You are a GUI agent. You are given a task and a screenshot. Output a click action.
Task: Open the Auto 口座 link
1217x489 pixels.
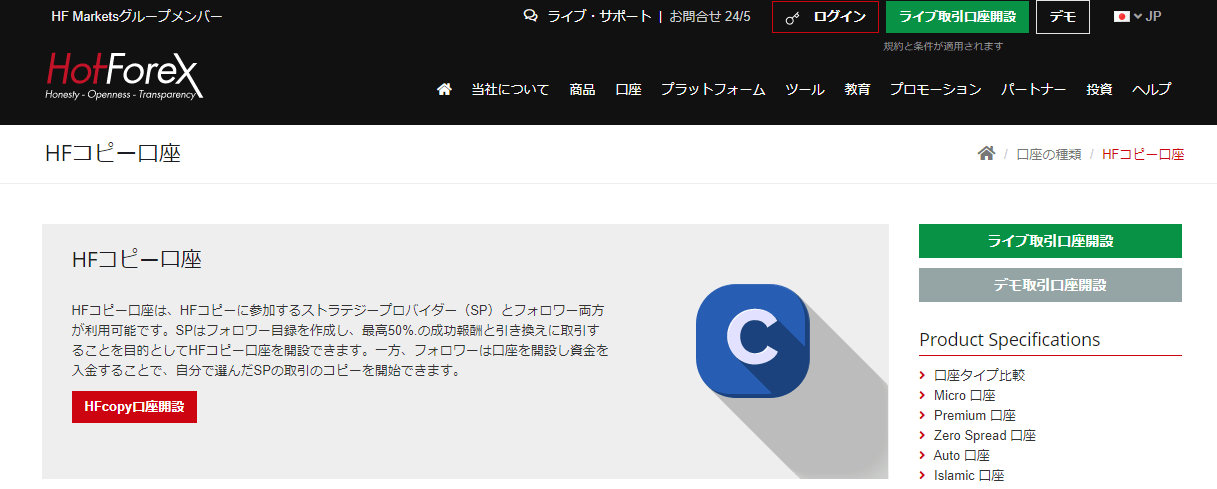pyautogui.click(x=961, y=455)
